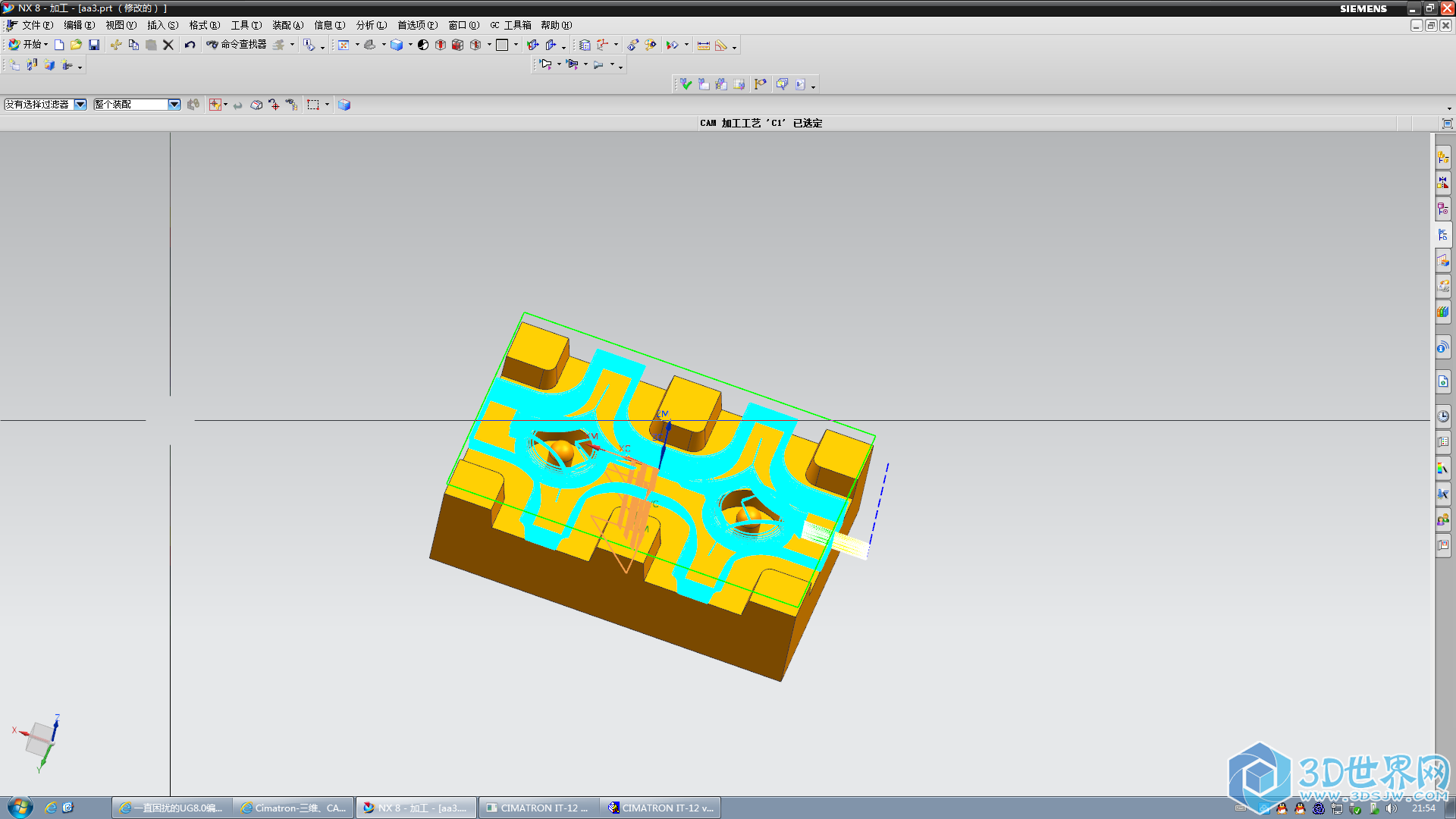Expand the 整个装配 scope dropdown
Image resolution: width=1456 pixels, height=819 pixels.
(x=174, y=105)
